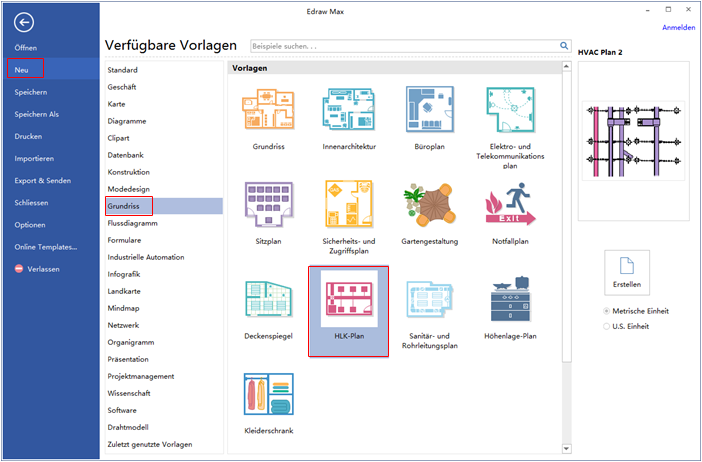The width and height of the screenshot is (702, 462).
Task: Select the Höhenlage-Plan template icon
Action: click(510, 299)
